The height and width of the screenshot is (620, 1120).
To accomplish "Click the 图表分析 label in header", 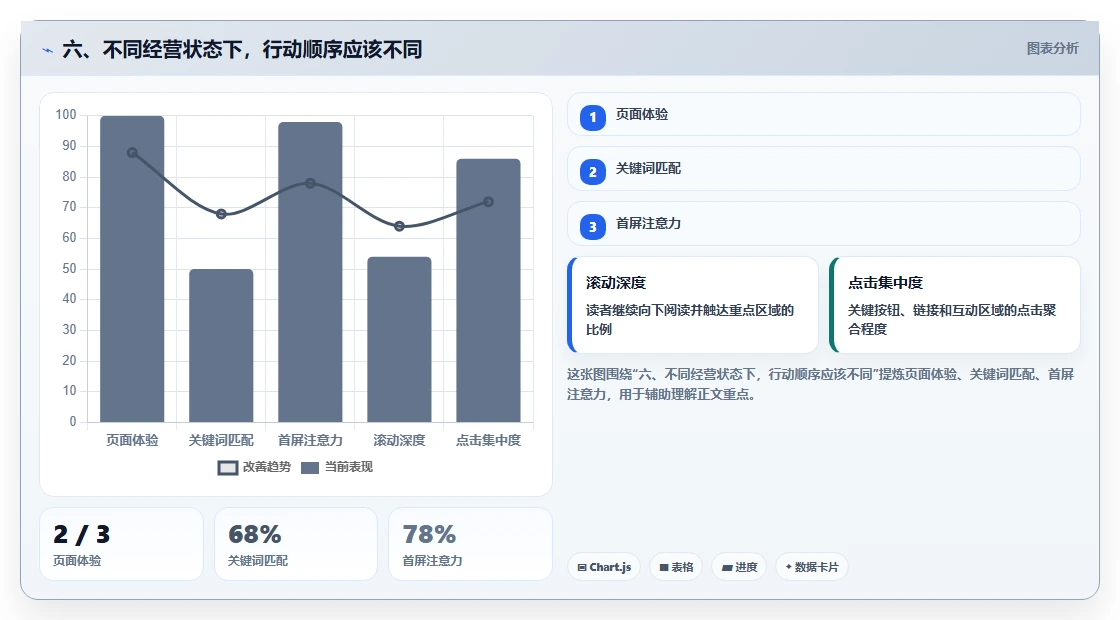I will [x=1052, y=49].
